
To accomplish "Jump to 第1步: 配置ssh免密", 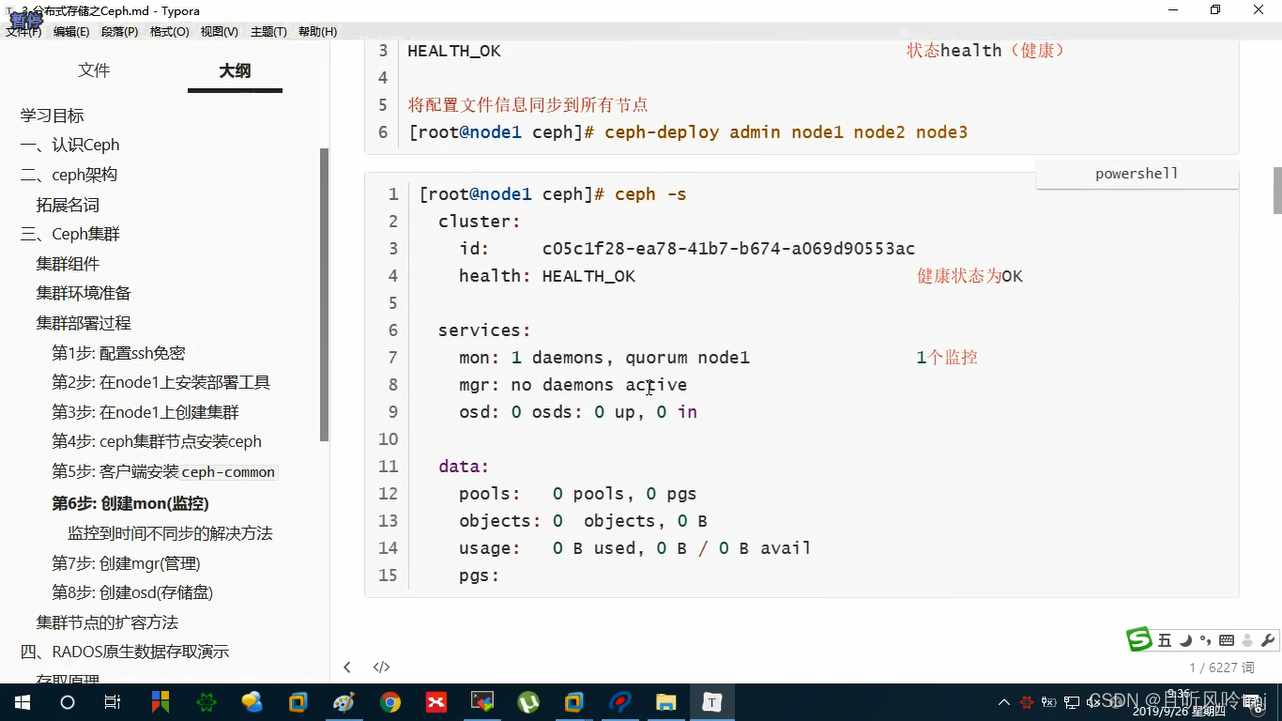I will [119, 353].
